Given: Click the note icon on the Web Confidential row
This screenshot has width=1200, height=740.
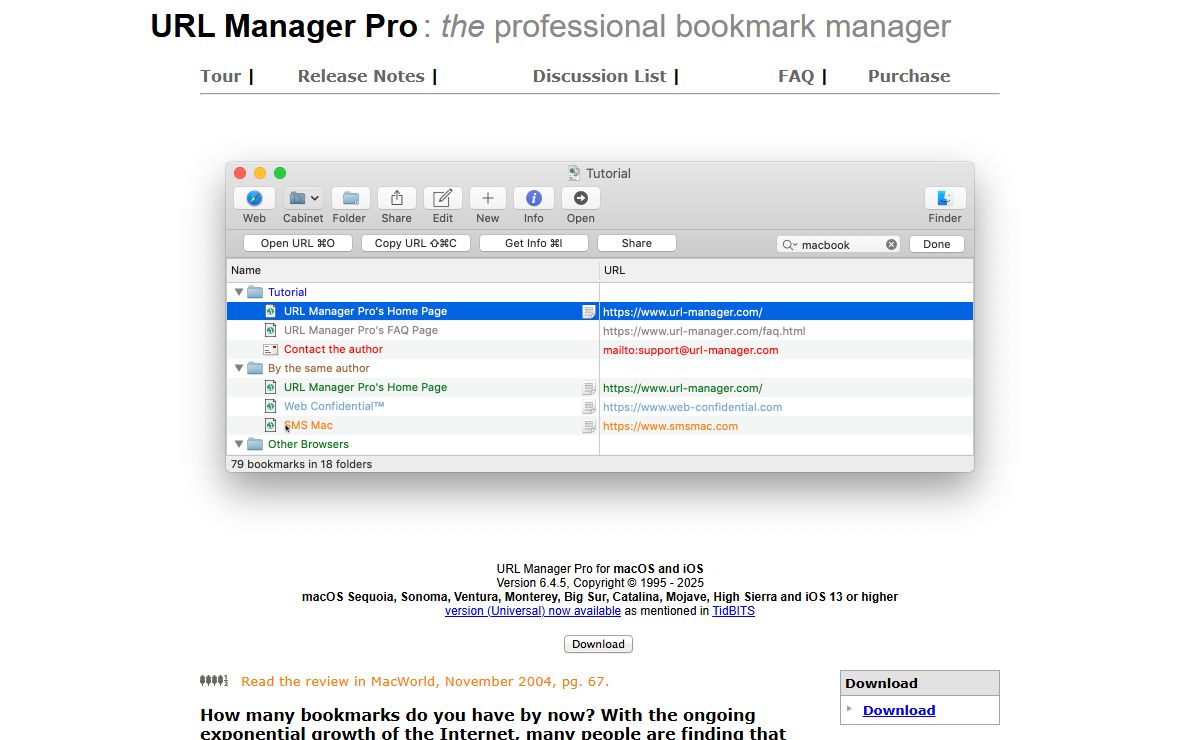Looking at the screenshot, I should 589,407.
